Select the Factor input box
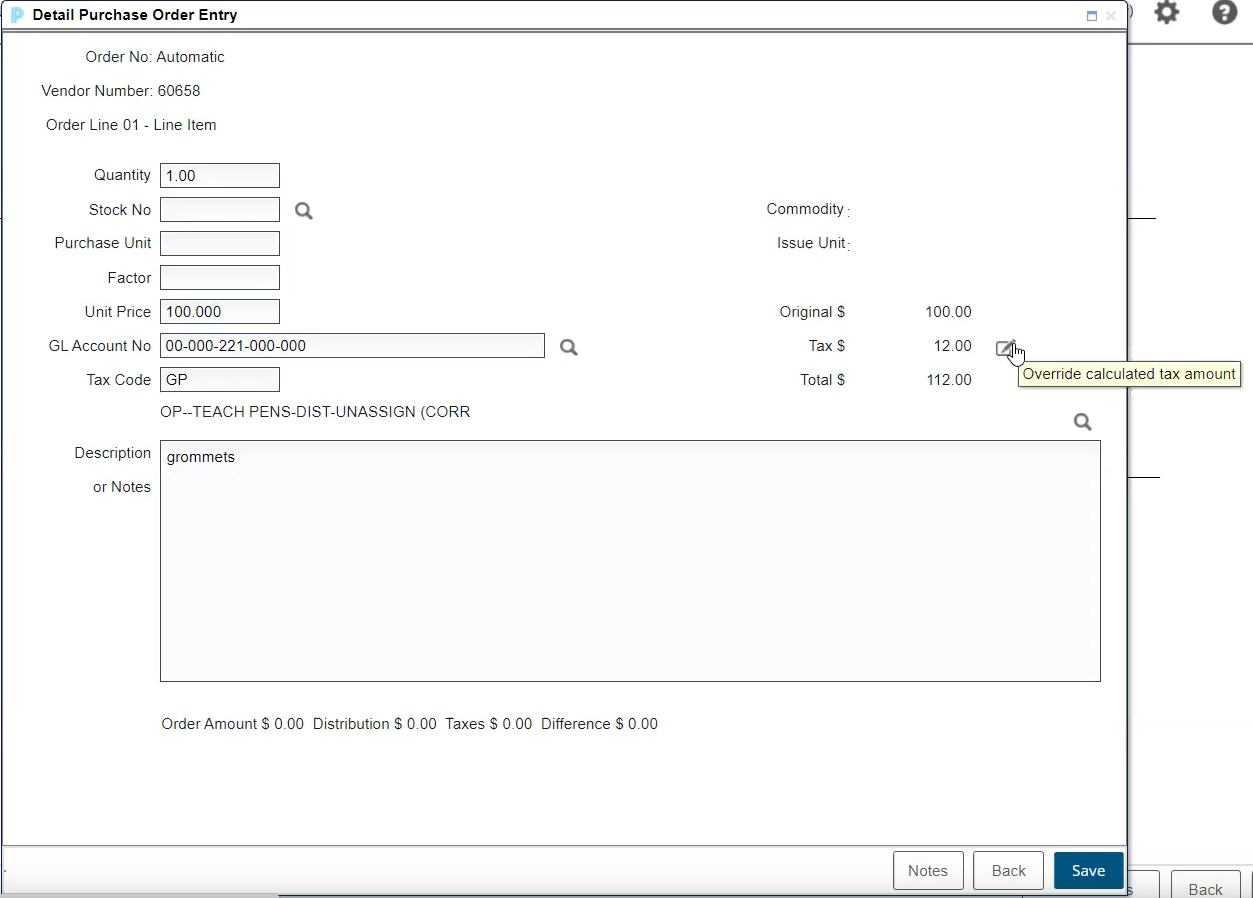 tap(219, 278)
